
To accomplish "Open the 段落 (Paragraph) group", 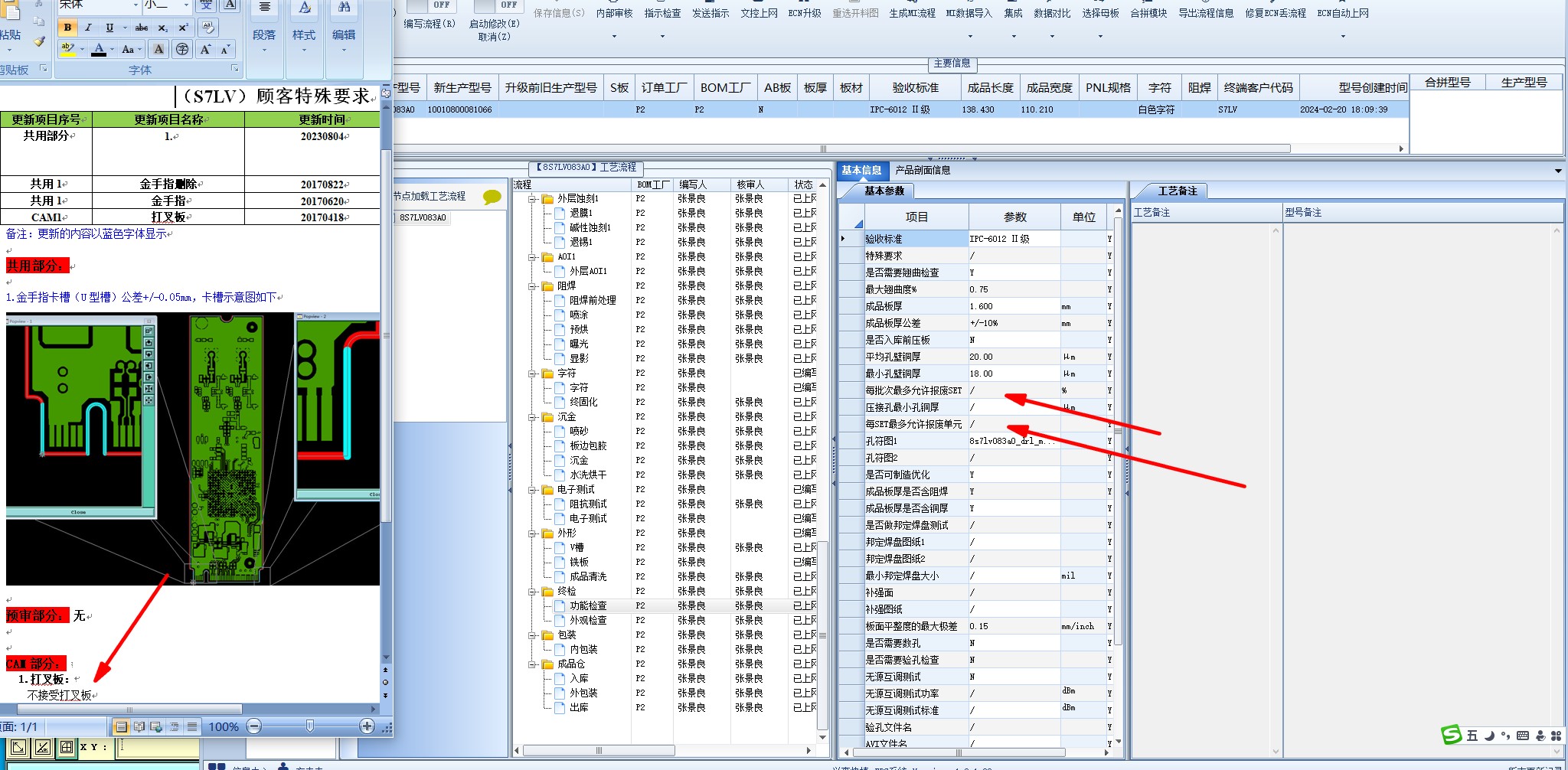I will (x=264, y=35).
